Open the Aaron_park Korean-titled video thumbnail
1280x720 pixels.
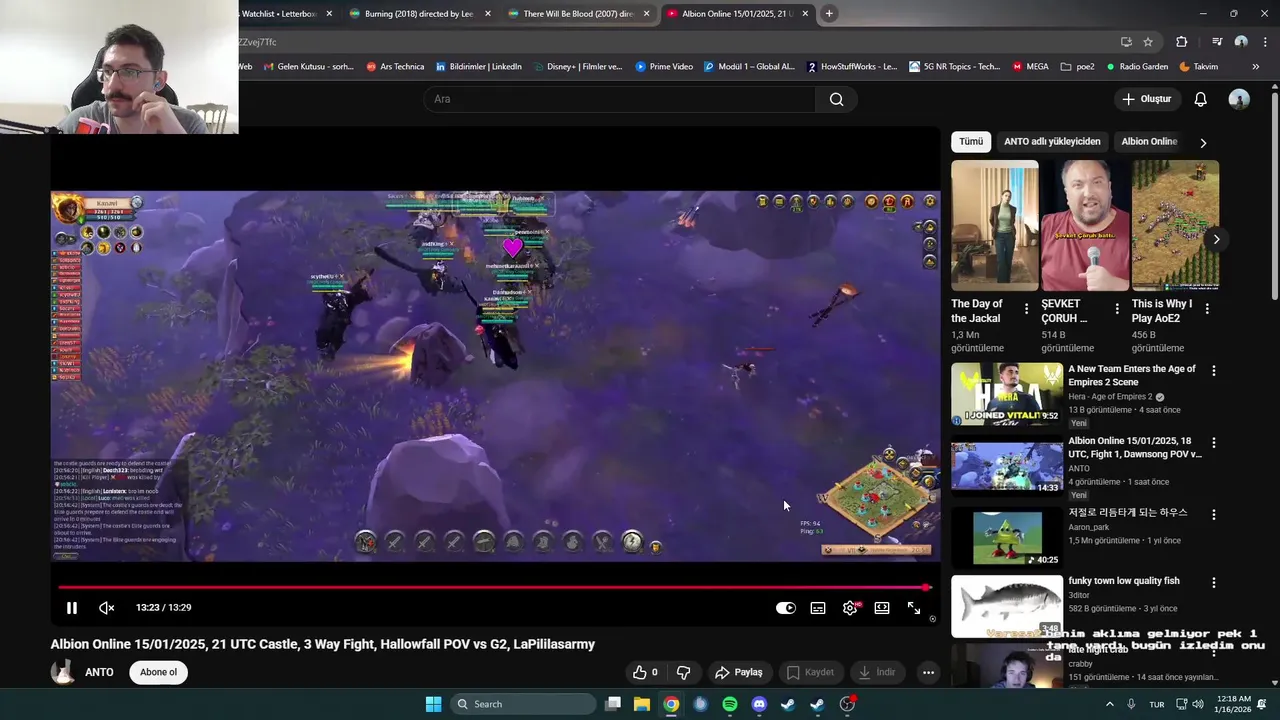click(x=1007, y=537)
